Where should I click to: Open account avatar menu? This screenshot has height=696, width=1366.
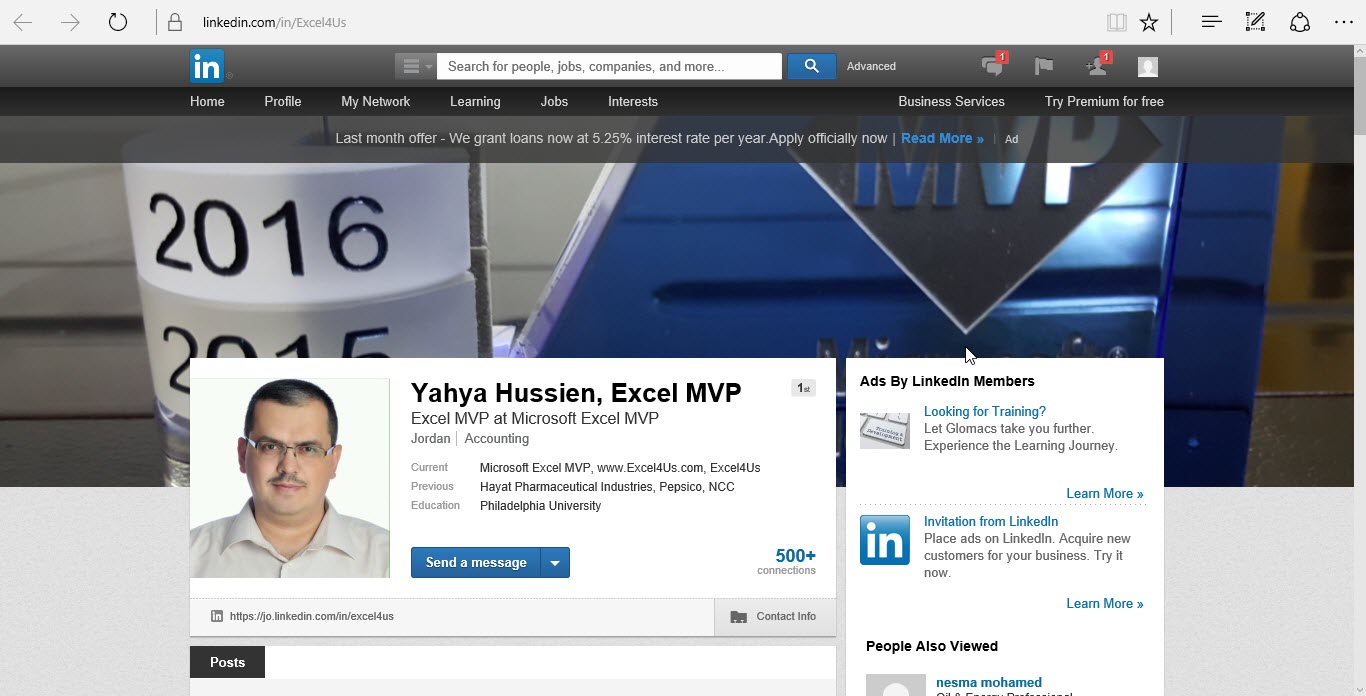[1148, 67]
